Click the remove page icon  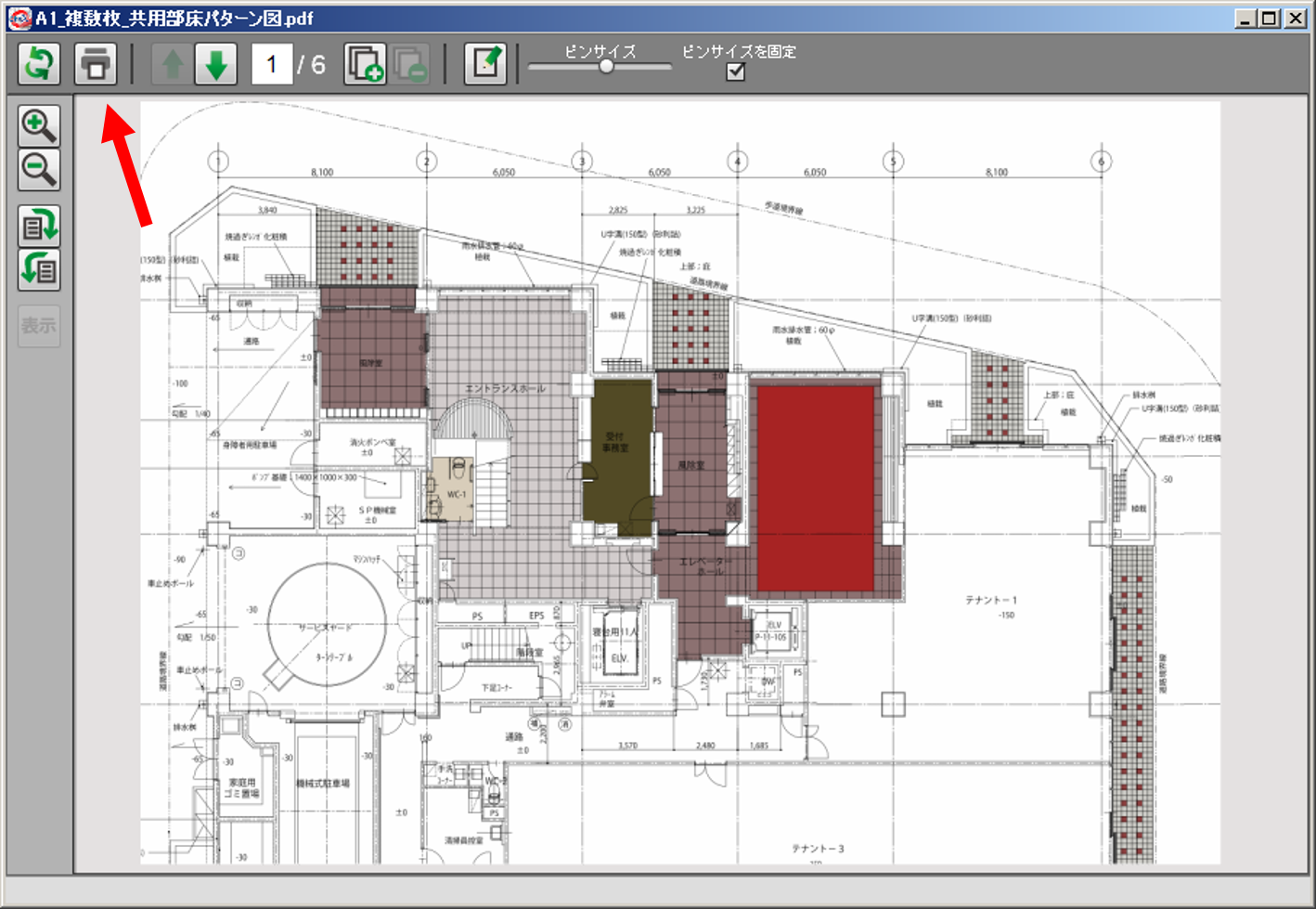click(411, 63)
